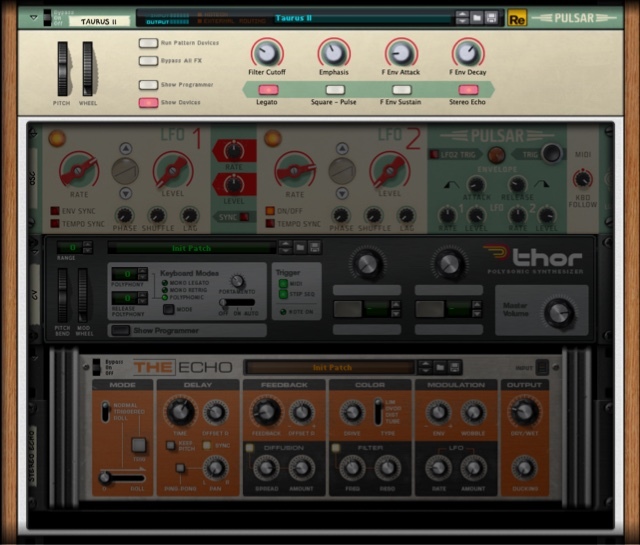Open Thor browse patch folder icon
Image resolution: width=640 pixels, height=545 pixels.
(x=300, y=247)
